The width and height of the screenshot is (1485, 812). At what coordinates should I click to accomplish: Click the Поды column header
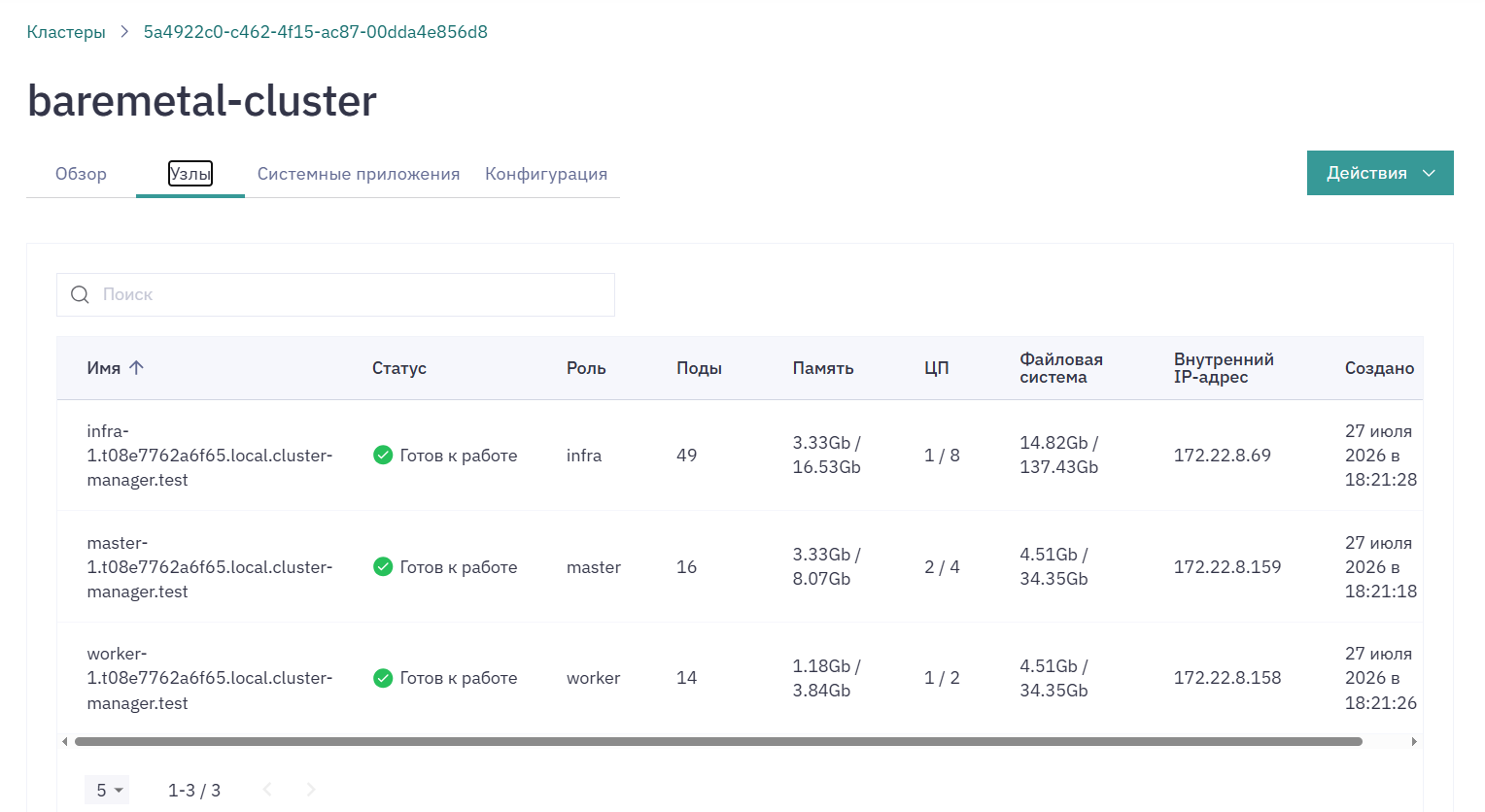click(699, 368)
